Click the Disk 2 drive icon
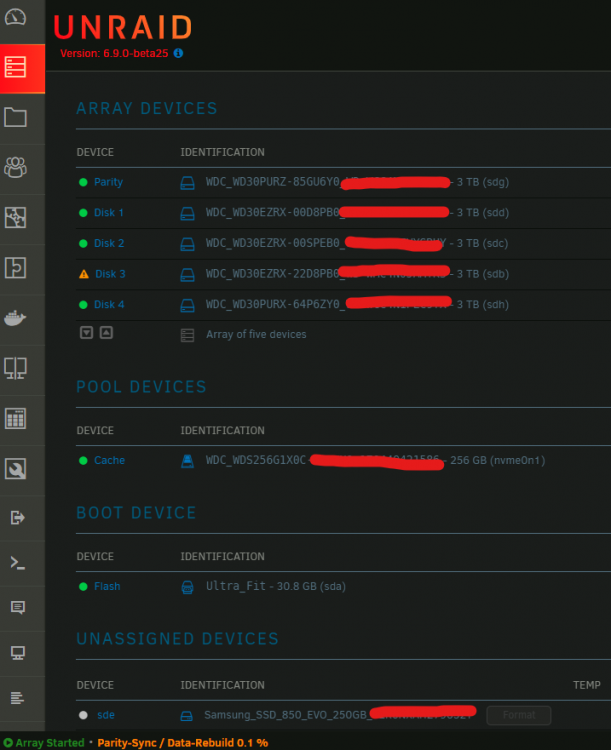Viewport: 611px width, 750px height. click(187, 244)
